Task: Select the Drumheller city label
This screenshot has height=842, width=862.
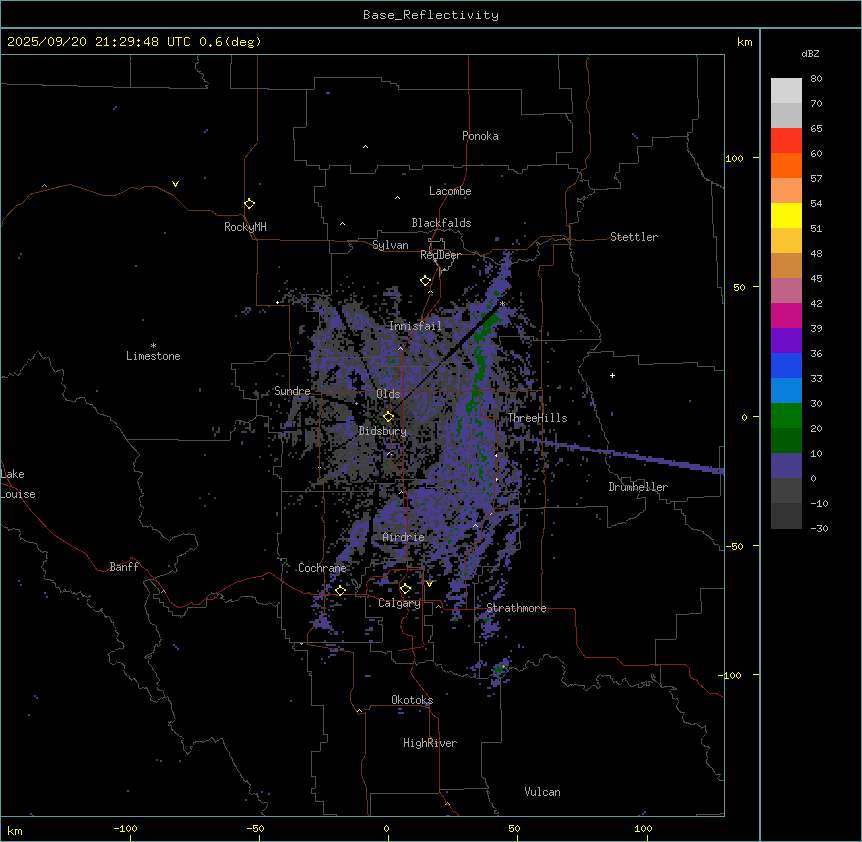Action: (x=637, y=487)
